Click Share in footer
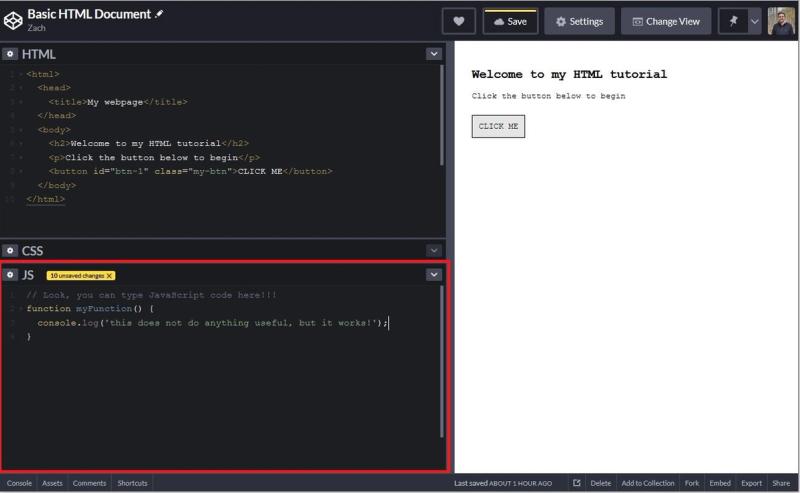This screenshot has height=493, width=800. [781, 483]
